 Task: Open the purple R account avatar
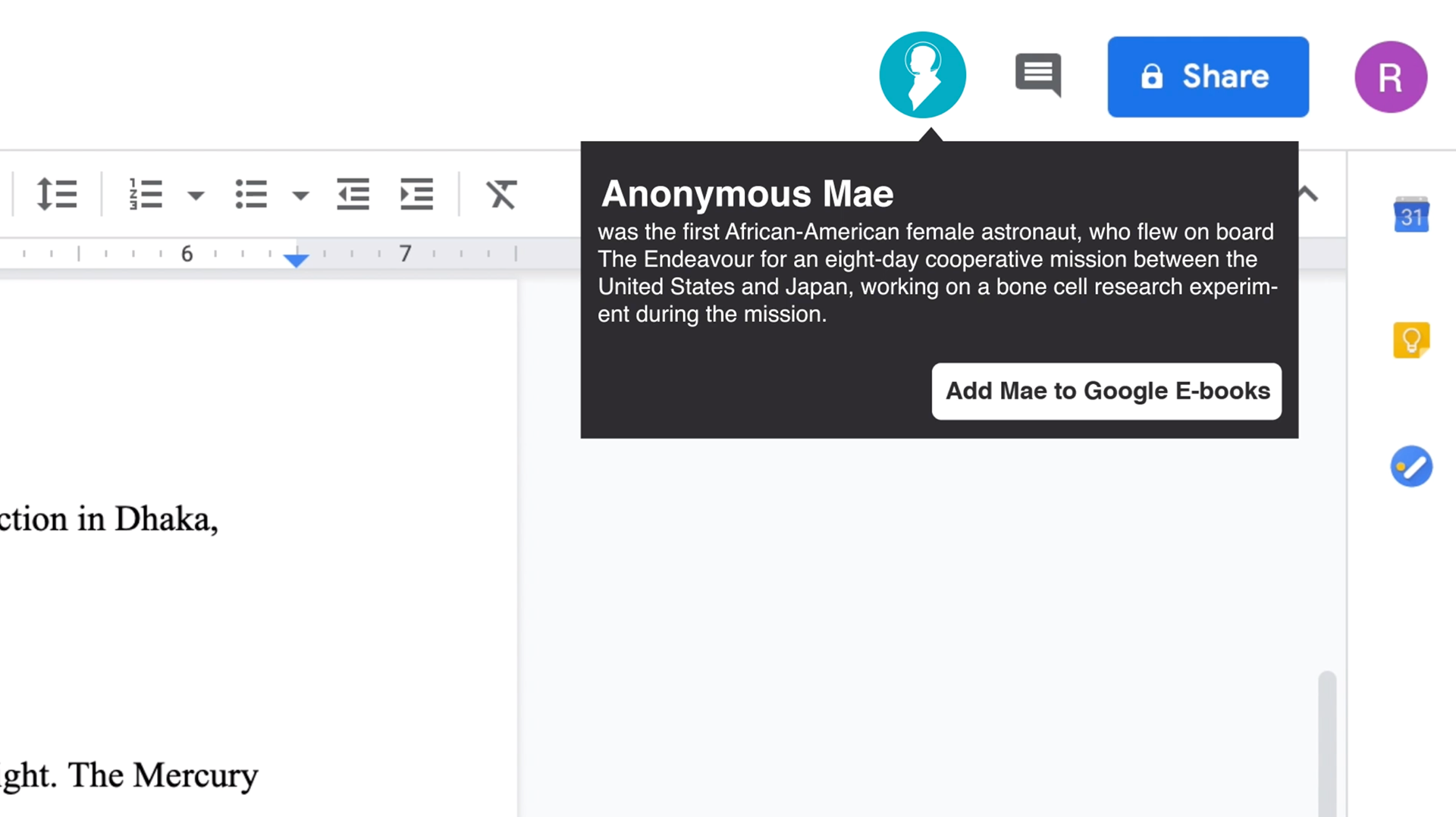pyautogui.click(x=1391, y=77)
